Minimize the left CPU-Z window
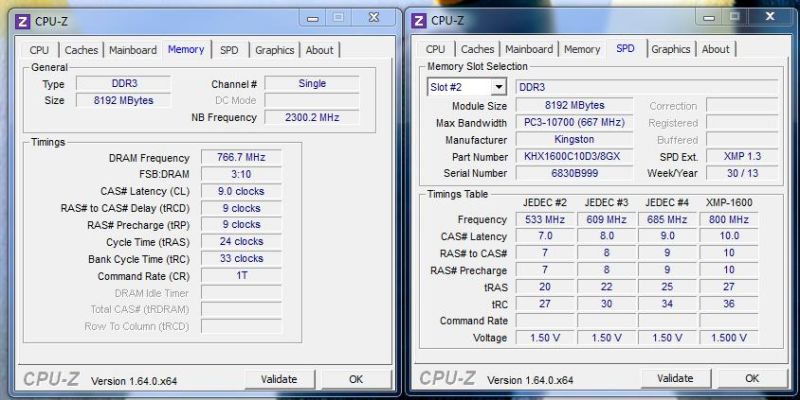Viewport: 800px width, 400px height. [313, 19]
